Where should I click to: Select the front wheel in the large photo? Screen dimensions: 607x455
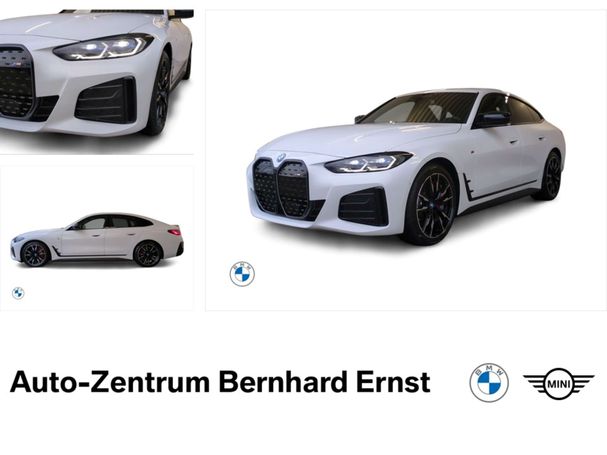430,206
